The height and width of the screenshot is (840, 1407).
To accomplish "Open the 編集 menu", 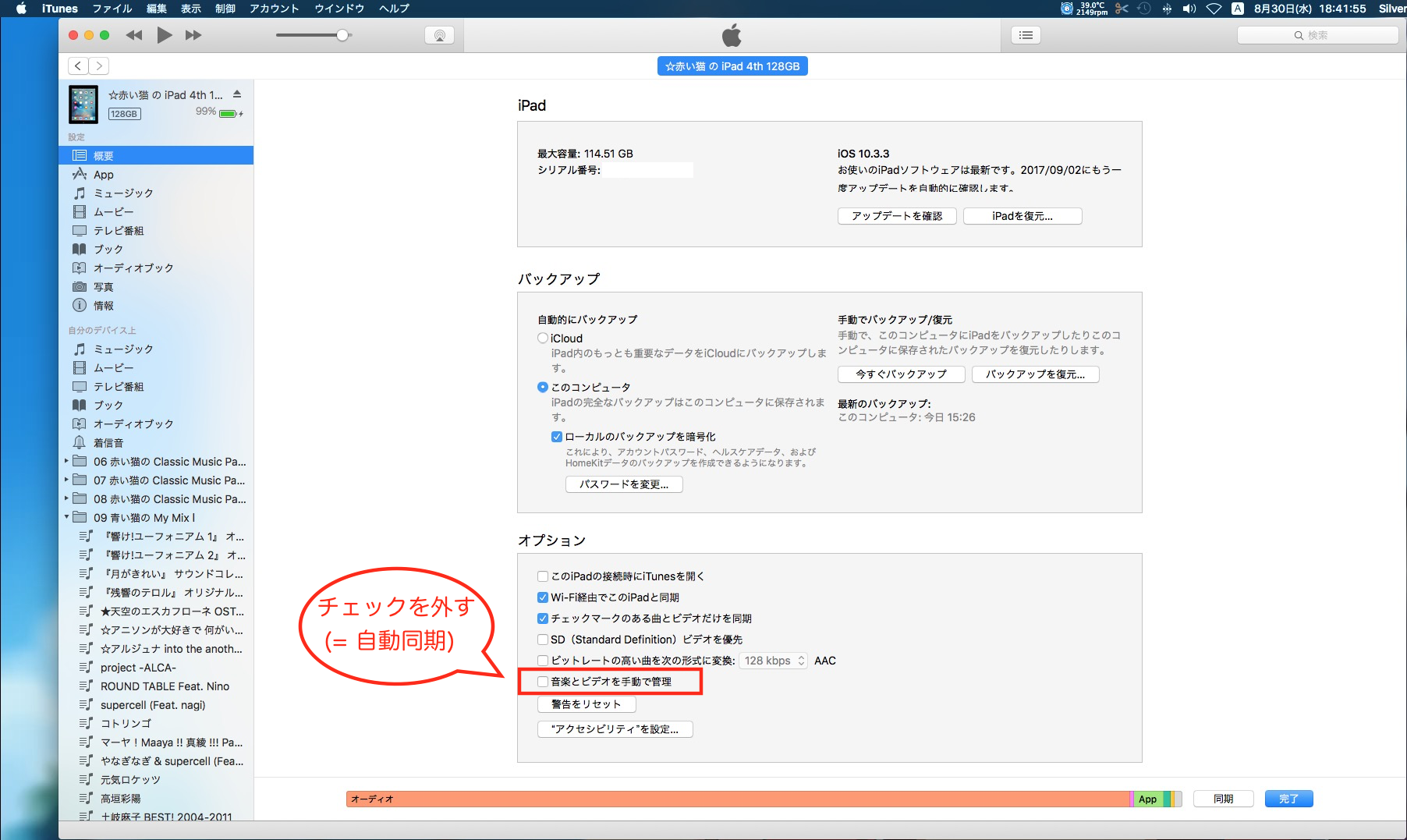I will click(157, 9).
